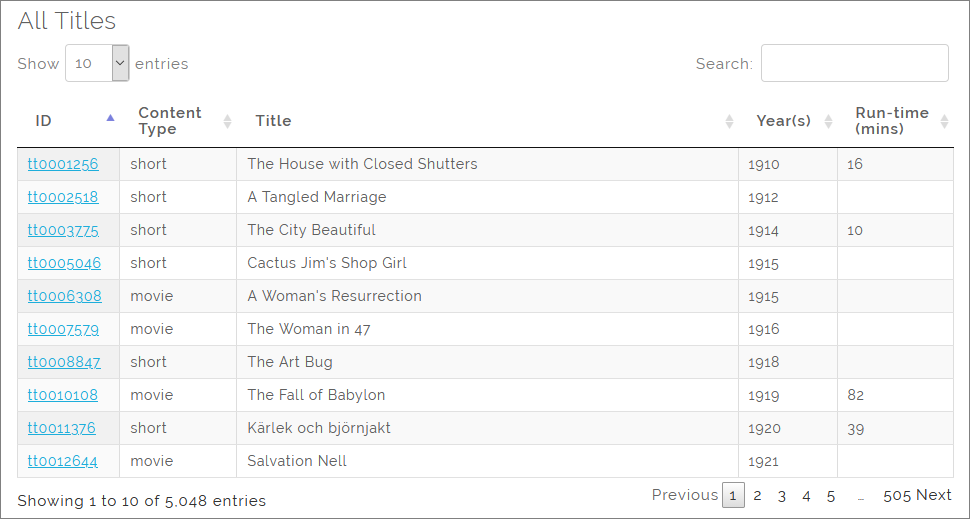Go to page 2 of results

(758, 495)
